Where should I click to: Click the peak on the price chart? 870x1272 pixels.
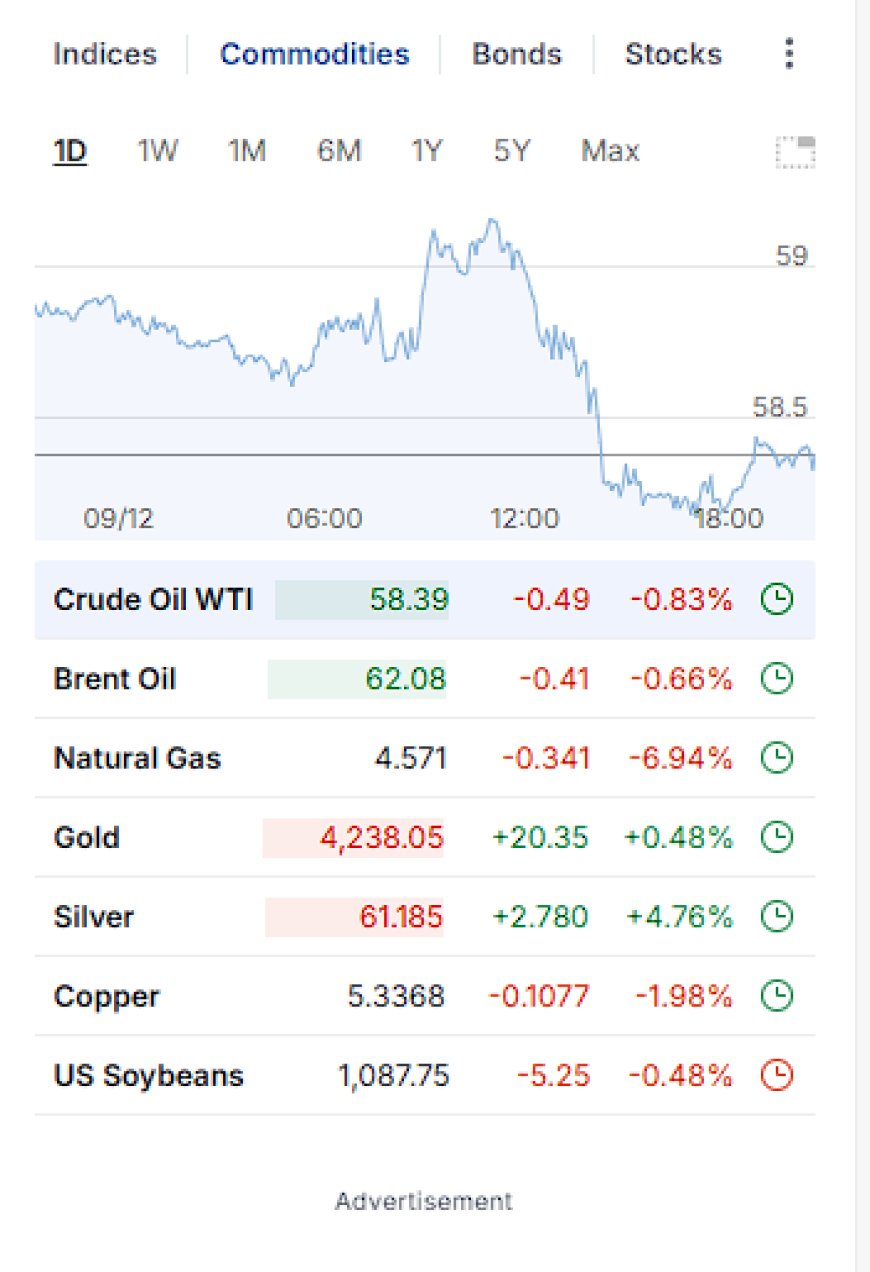491,219
